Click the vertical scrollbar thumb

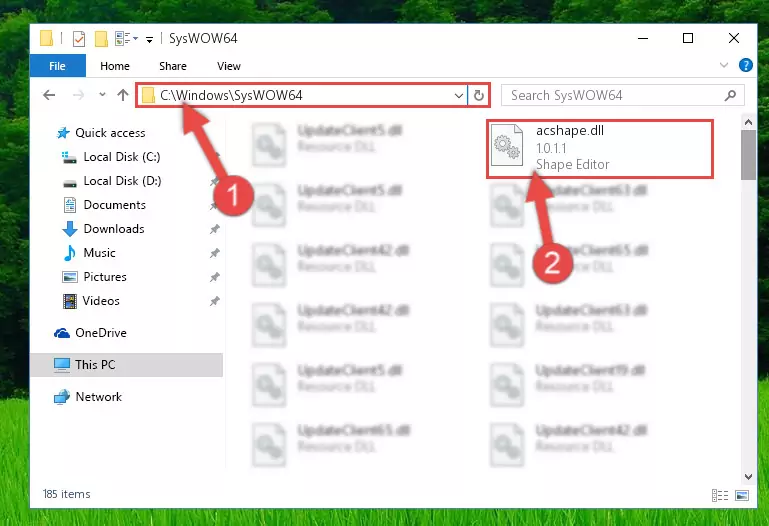point(748,155)
